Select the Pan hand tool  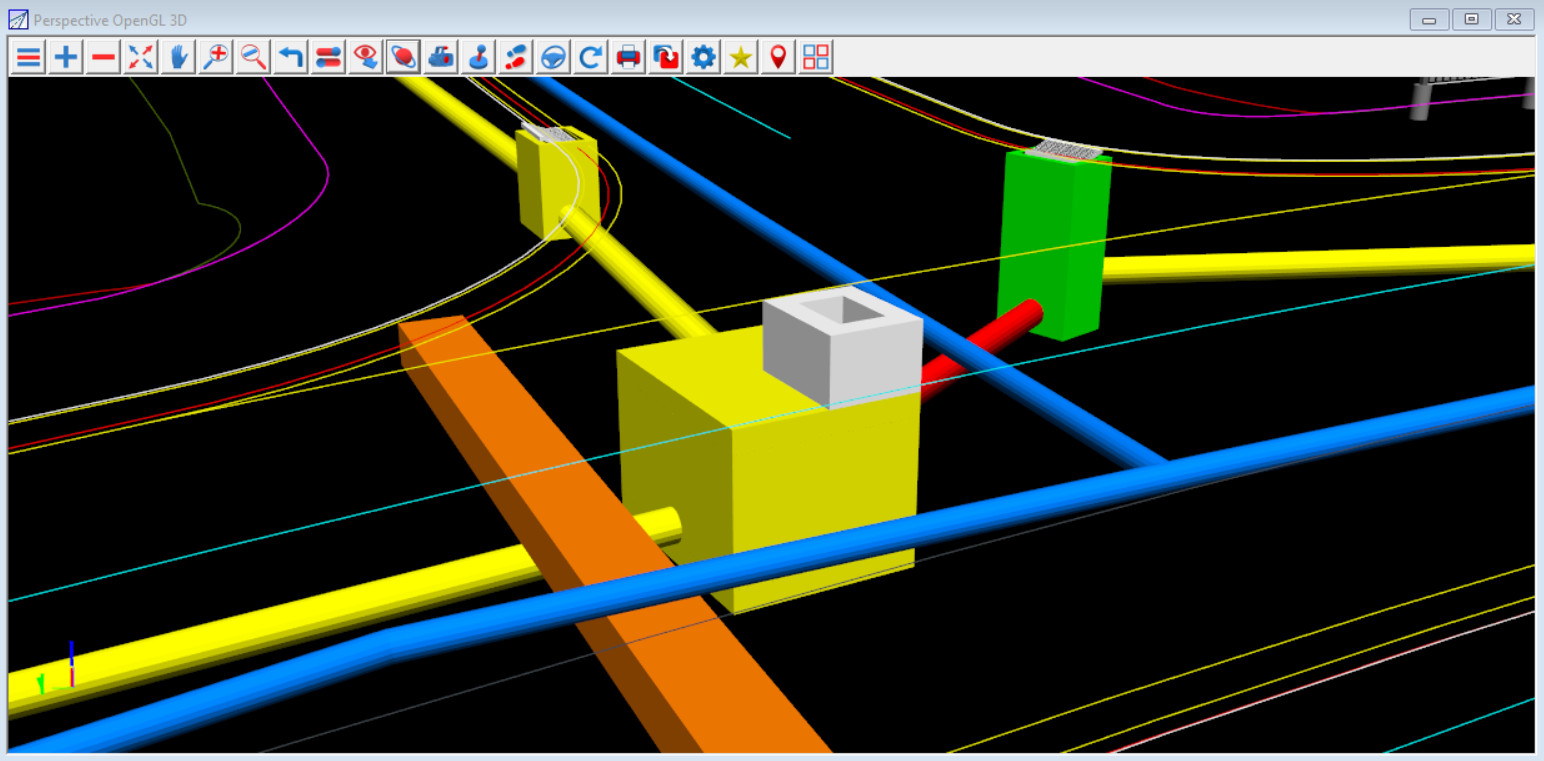click(177, 57)
